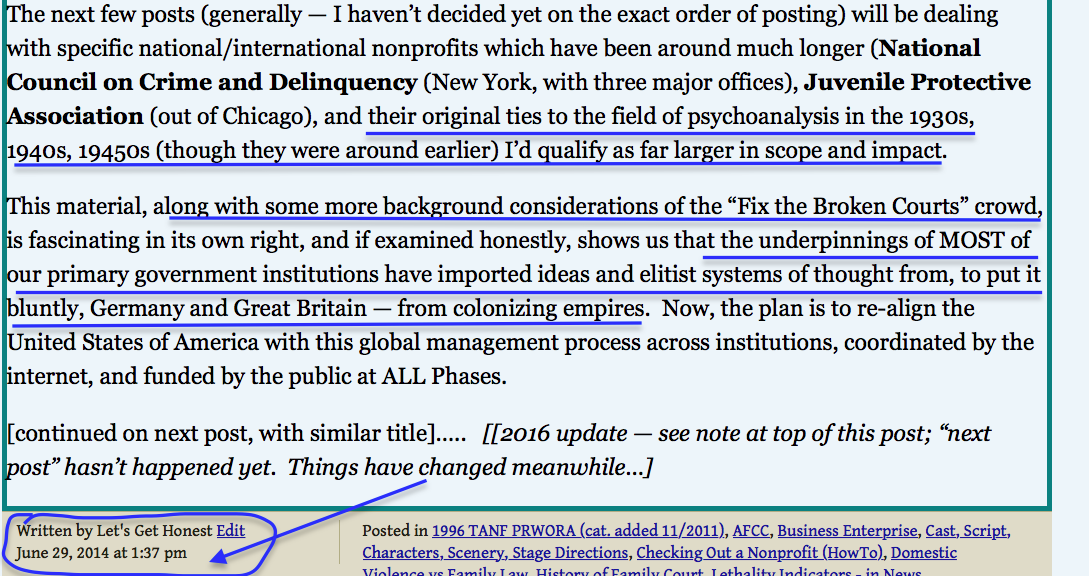Click the Posted in label
1089x576 pixels.
[x=394, y=531]
